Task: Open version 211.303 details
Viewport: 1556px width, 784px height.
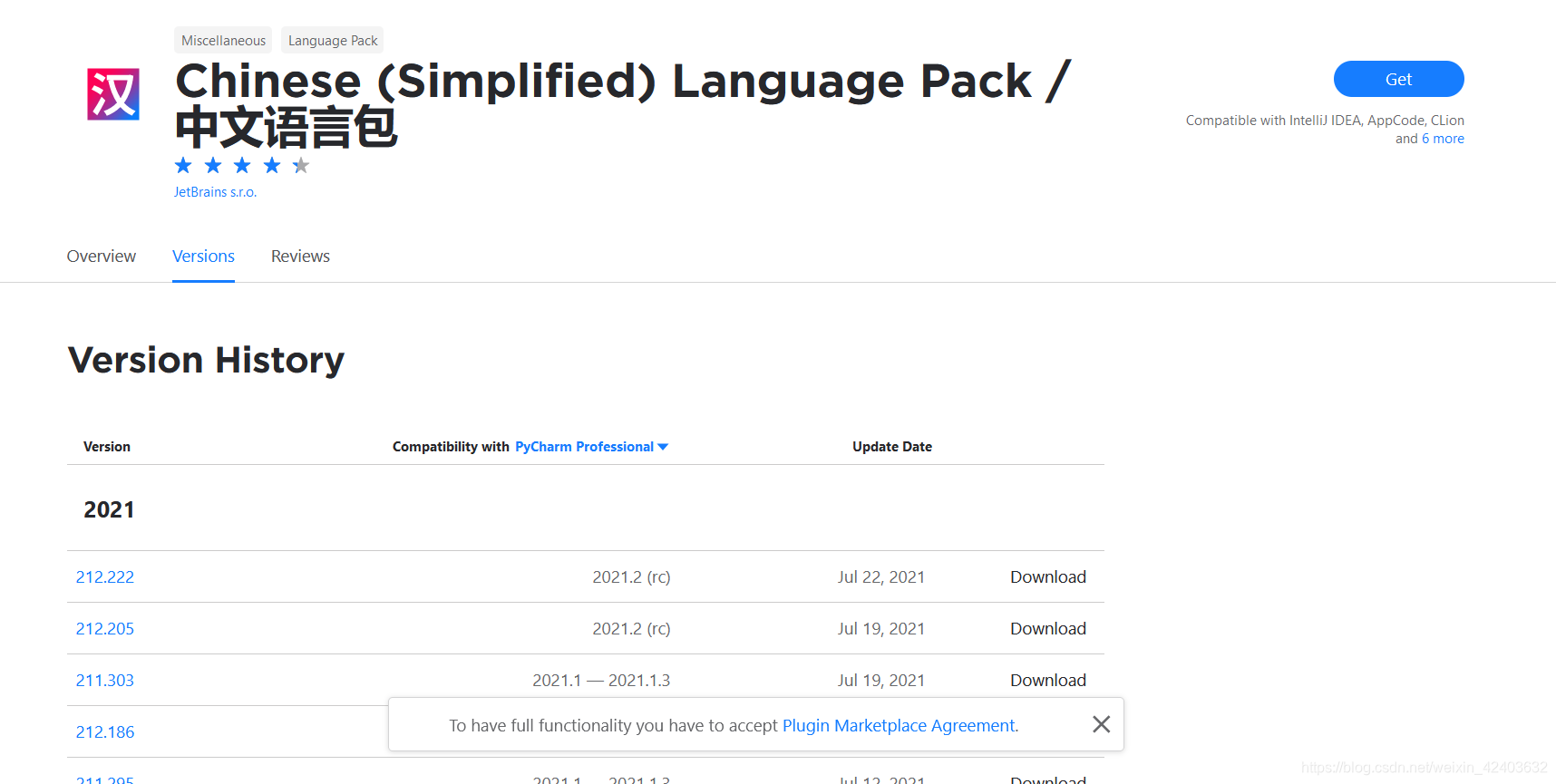Action: pos(105,681)
